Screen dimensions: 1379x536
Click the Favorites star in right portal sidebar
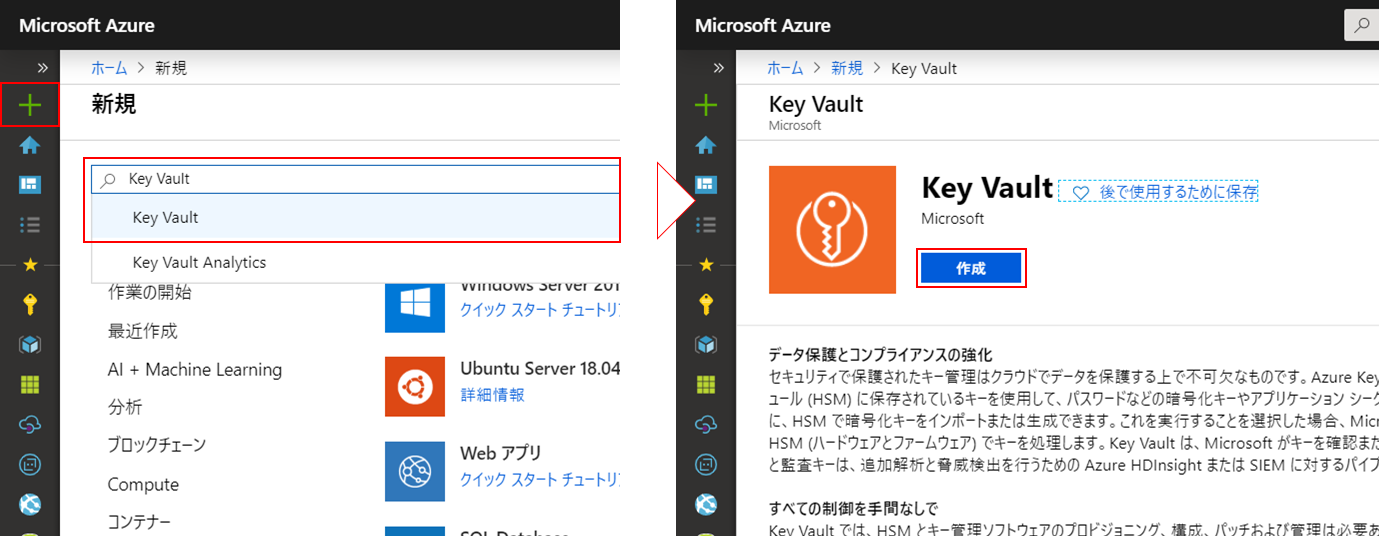(x=706, y=265)
